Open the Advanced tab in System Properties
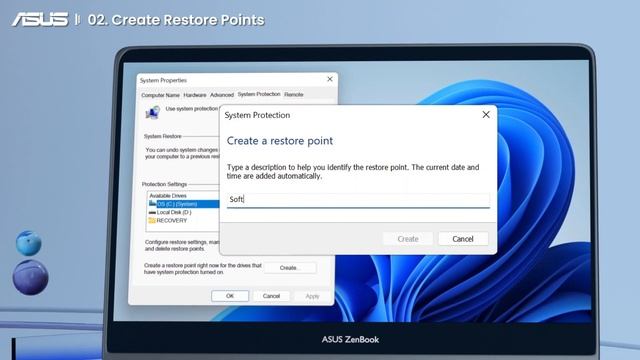This screenshot has width=640, height=360. [x=222, y=95]
